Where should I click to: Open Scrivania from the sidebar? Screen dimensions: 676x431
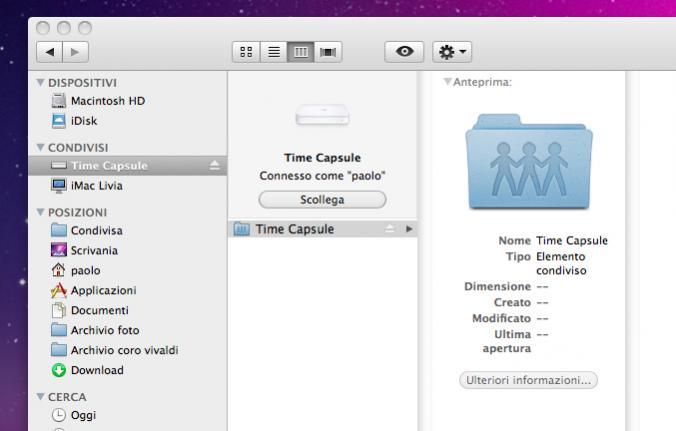tap(128, 250)
